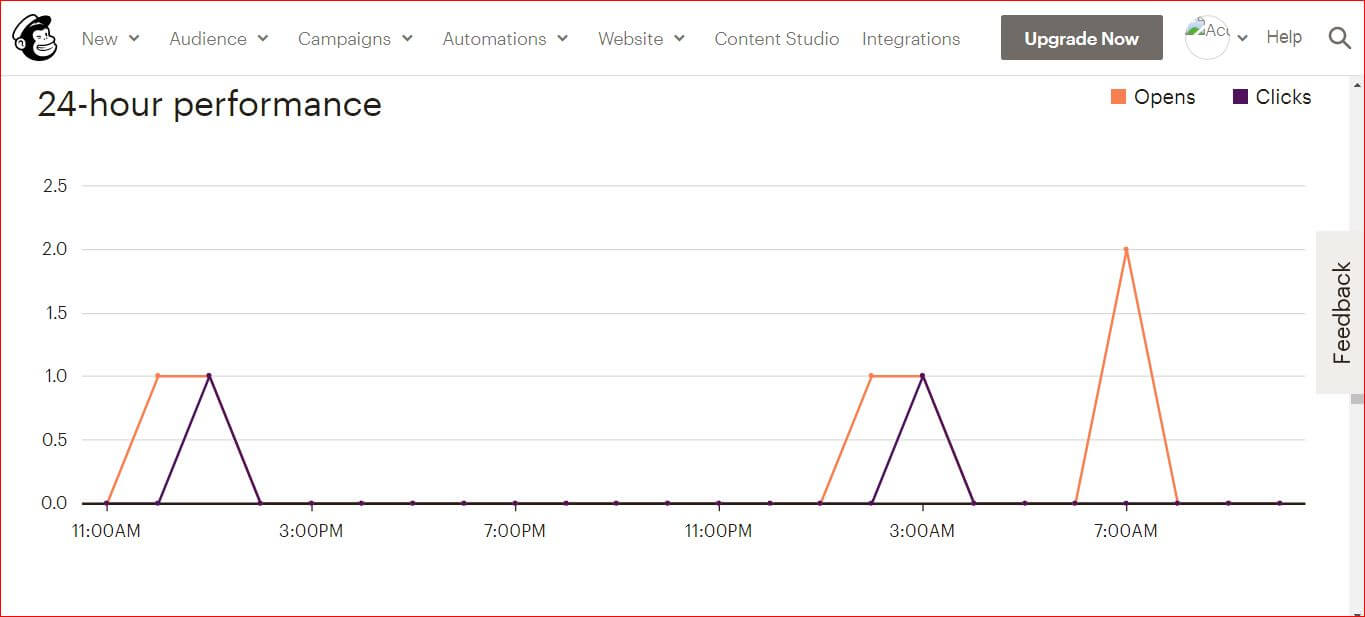This screenshot has height=617, width=1365.
Task: Open the Help link
Action: coord(1284,37)
